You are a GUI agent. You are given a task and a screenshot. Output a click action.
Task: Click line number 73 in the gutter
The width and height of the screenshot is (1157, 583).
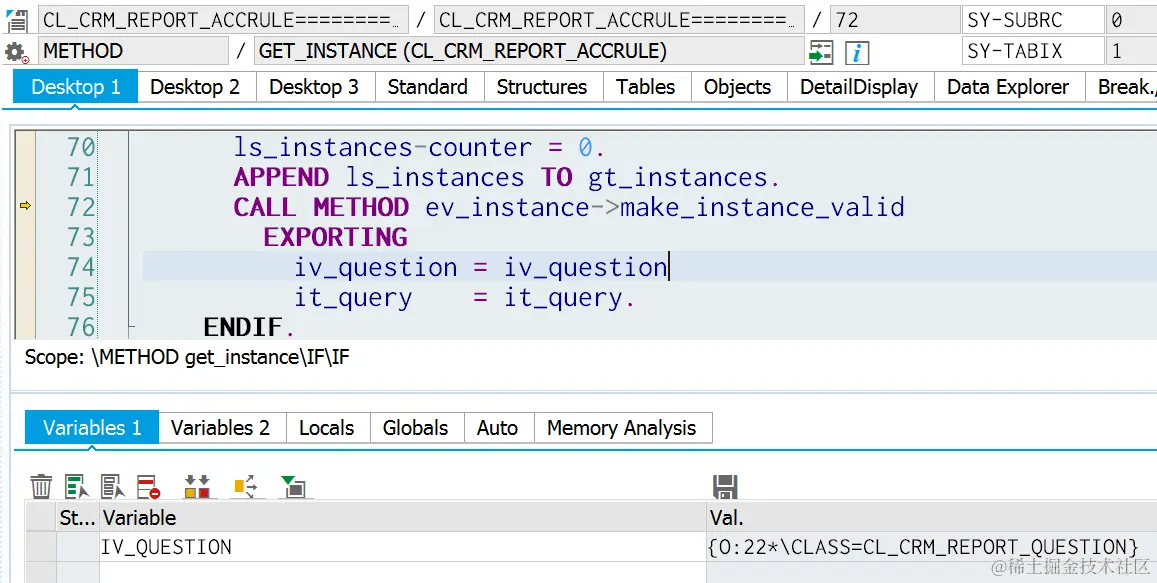[81, 237]
